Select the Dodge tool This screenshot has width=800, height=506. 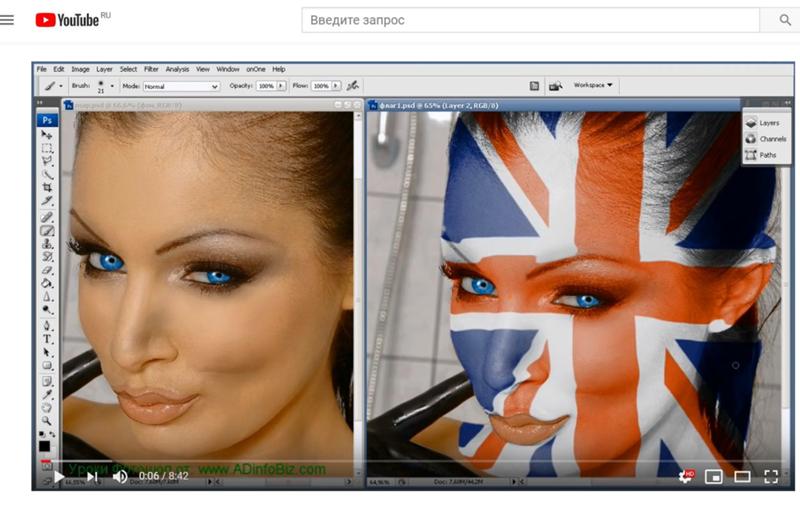pos(47,310)
